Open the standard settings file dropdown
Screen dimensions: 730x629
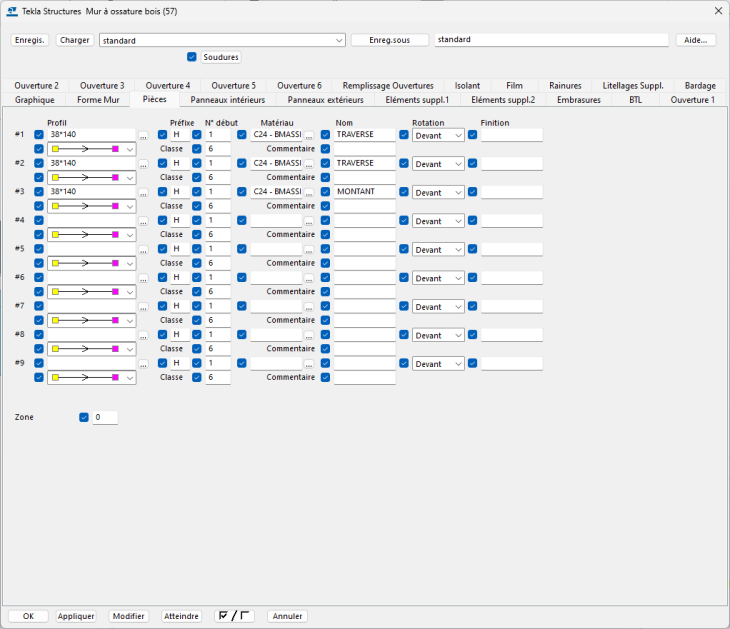tap(339, 41)
